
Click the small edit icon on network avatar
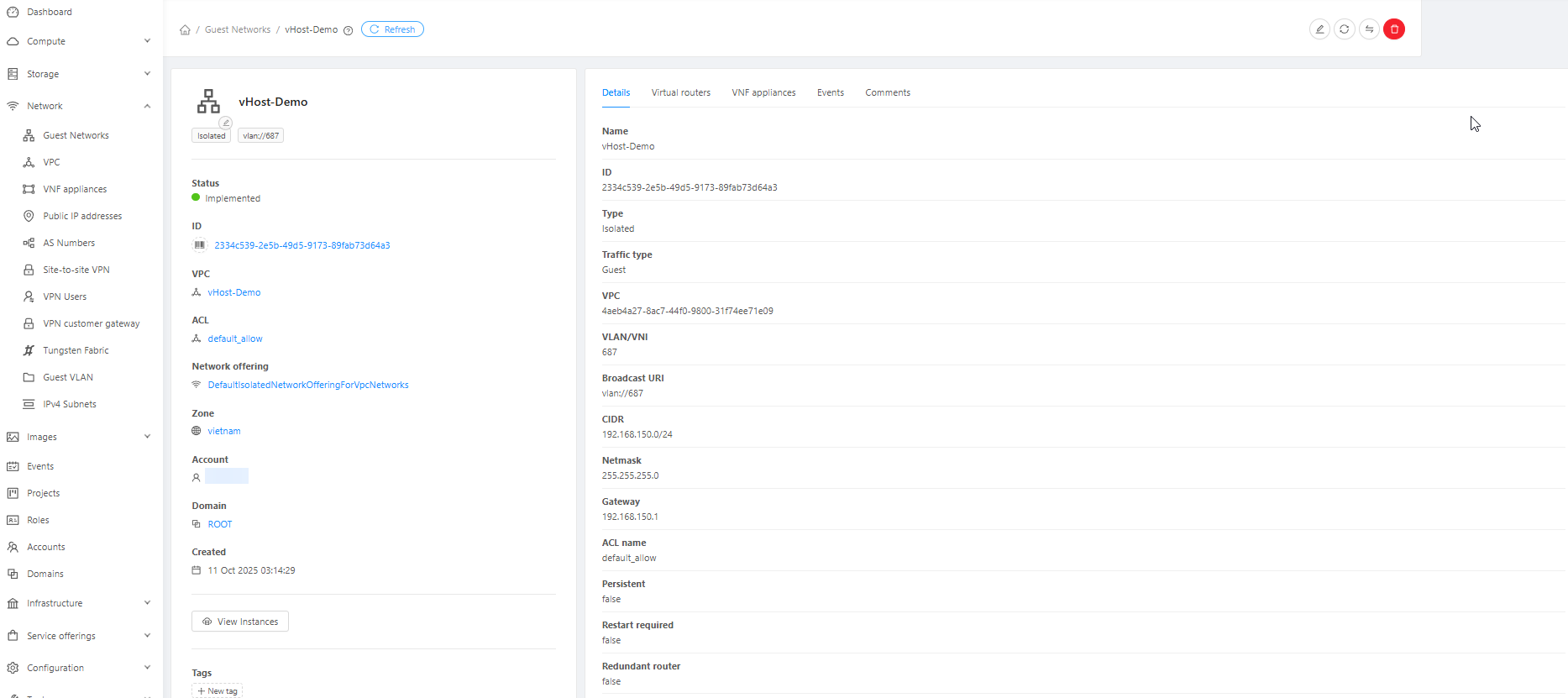click(x=226, y=123)
